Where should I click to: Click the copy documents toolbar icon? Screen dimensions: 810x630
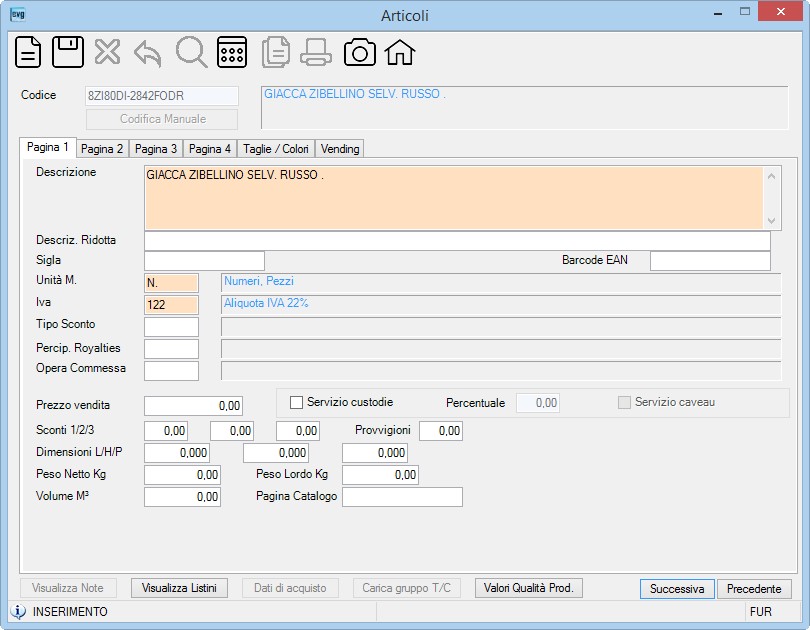tap(276, 52)
